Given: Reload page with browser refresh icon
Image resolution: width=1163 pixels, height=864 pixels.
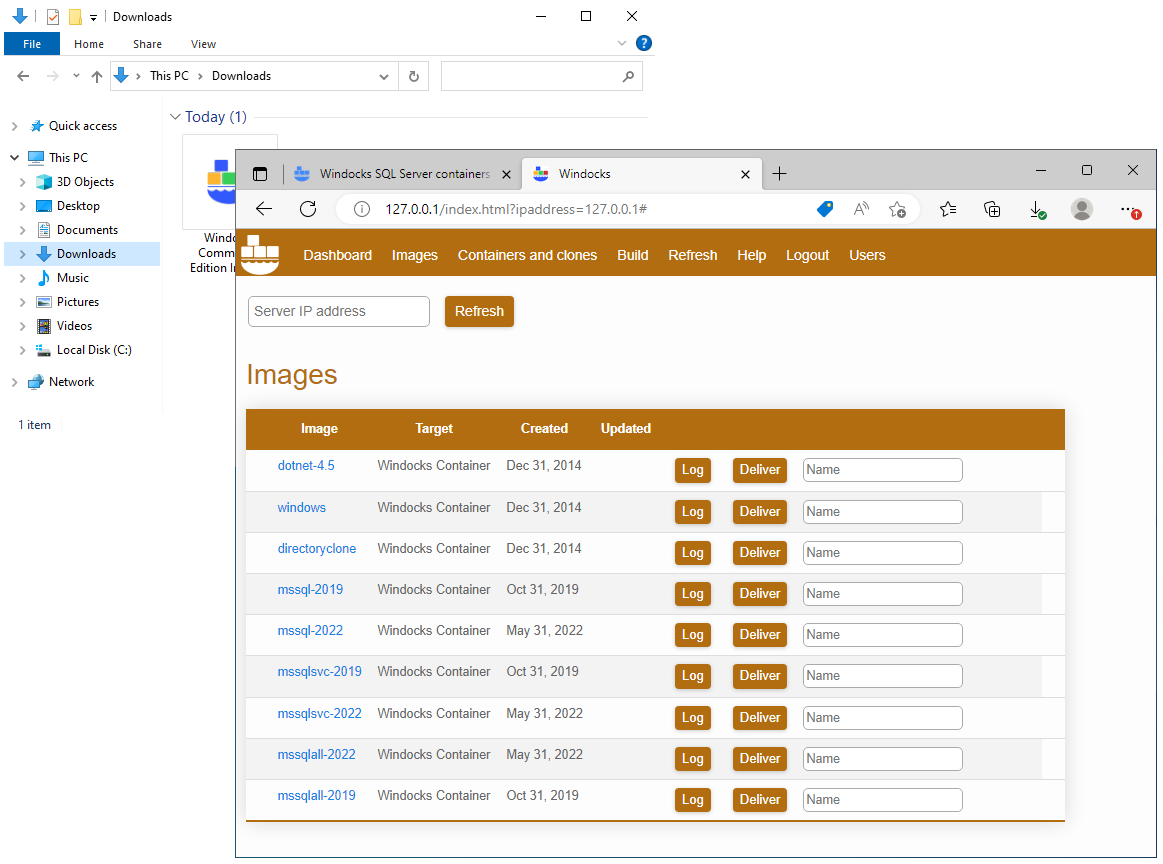Looking at the screenshot, I should tap(308, 209).
